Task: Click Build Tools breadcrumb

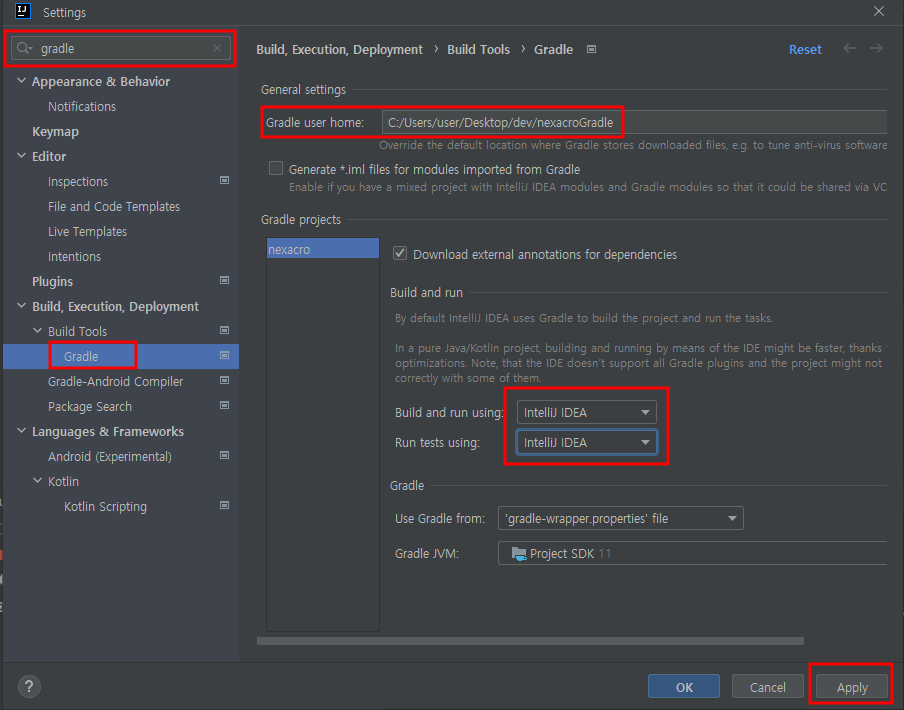Action: (479, 50)
